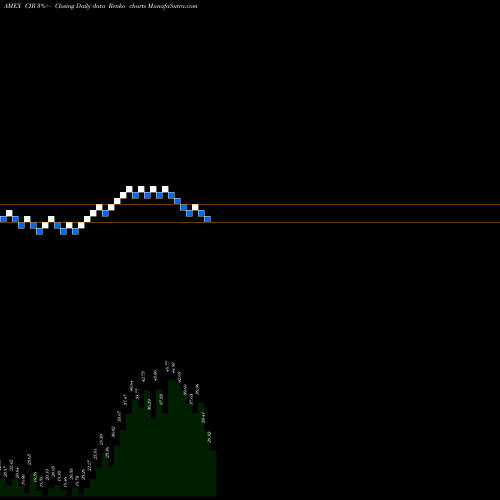Select the first blue brick at far left
Image resolution: width=500 pixels, height=500 pixels.
pyautogui.click(x=3, y=219)
